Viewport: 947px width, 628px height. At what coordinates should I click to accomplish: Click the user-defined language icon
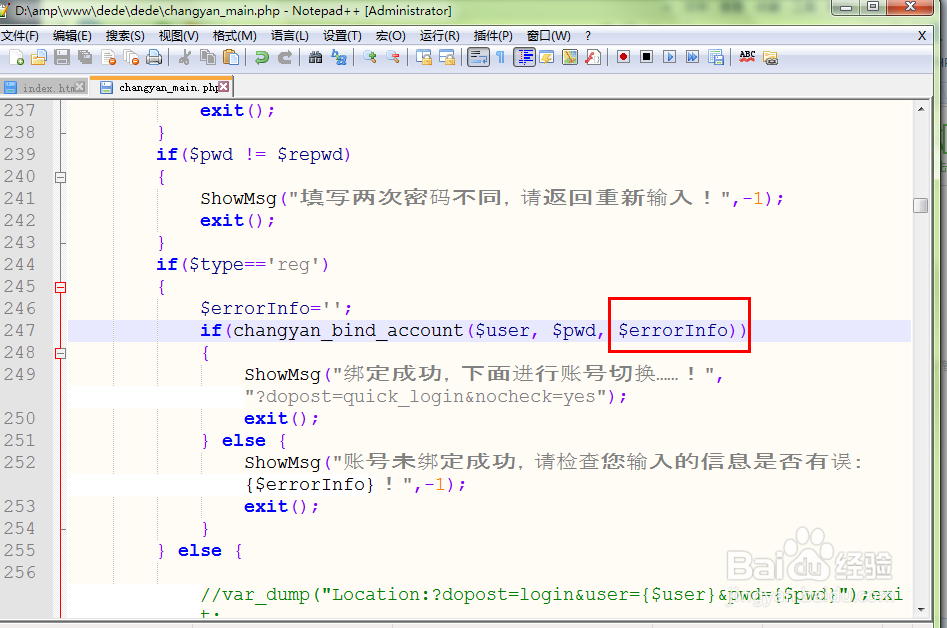(547, 57)
